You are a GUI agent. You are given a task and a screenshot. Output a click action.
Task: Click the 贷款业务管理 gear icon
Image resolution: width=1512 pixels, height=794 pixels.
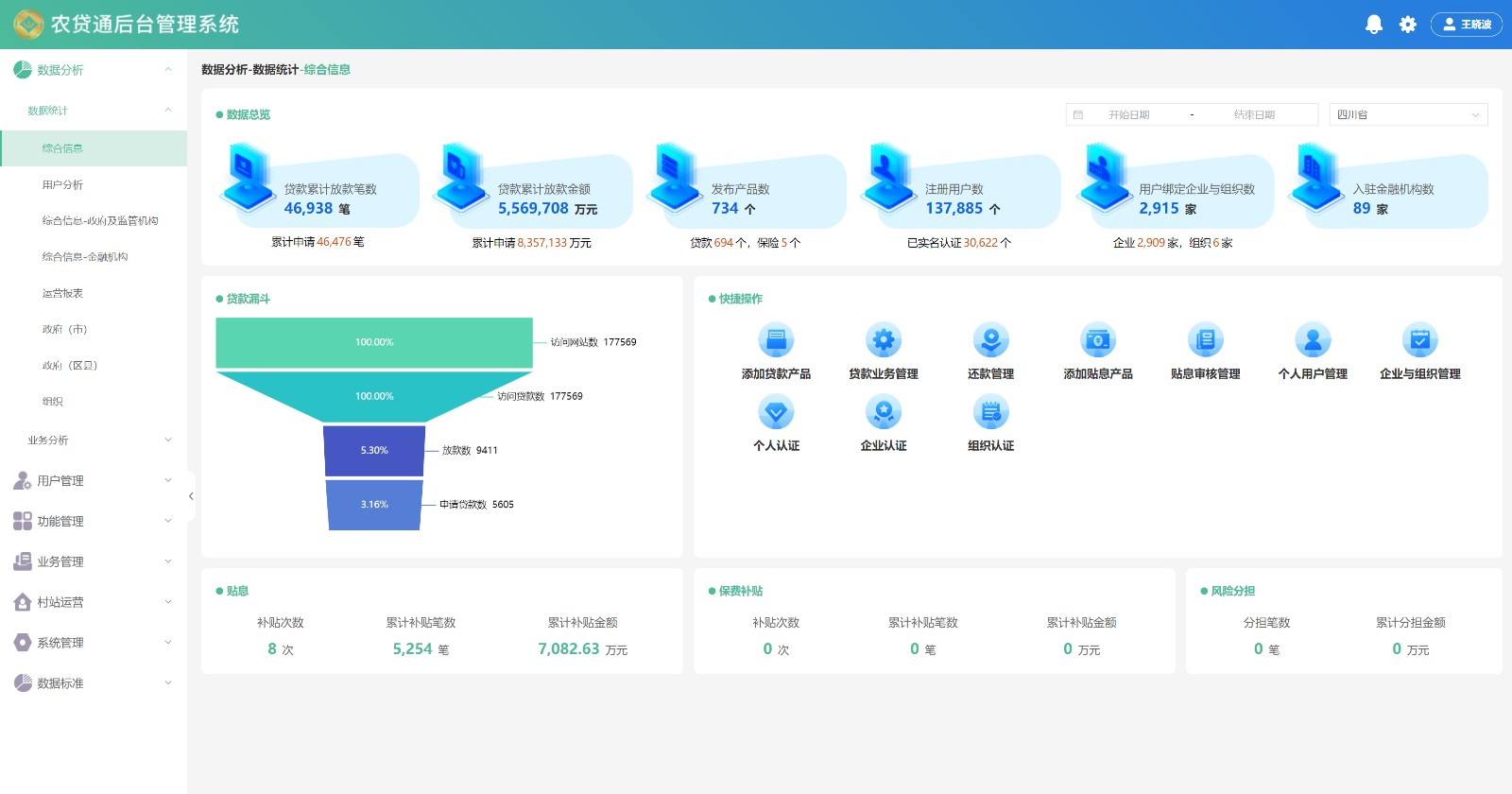(x=884, y=339)
